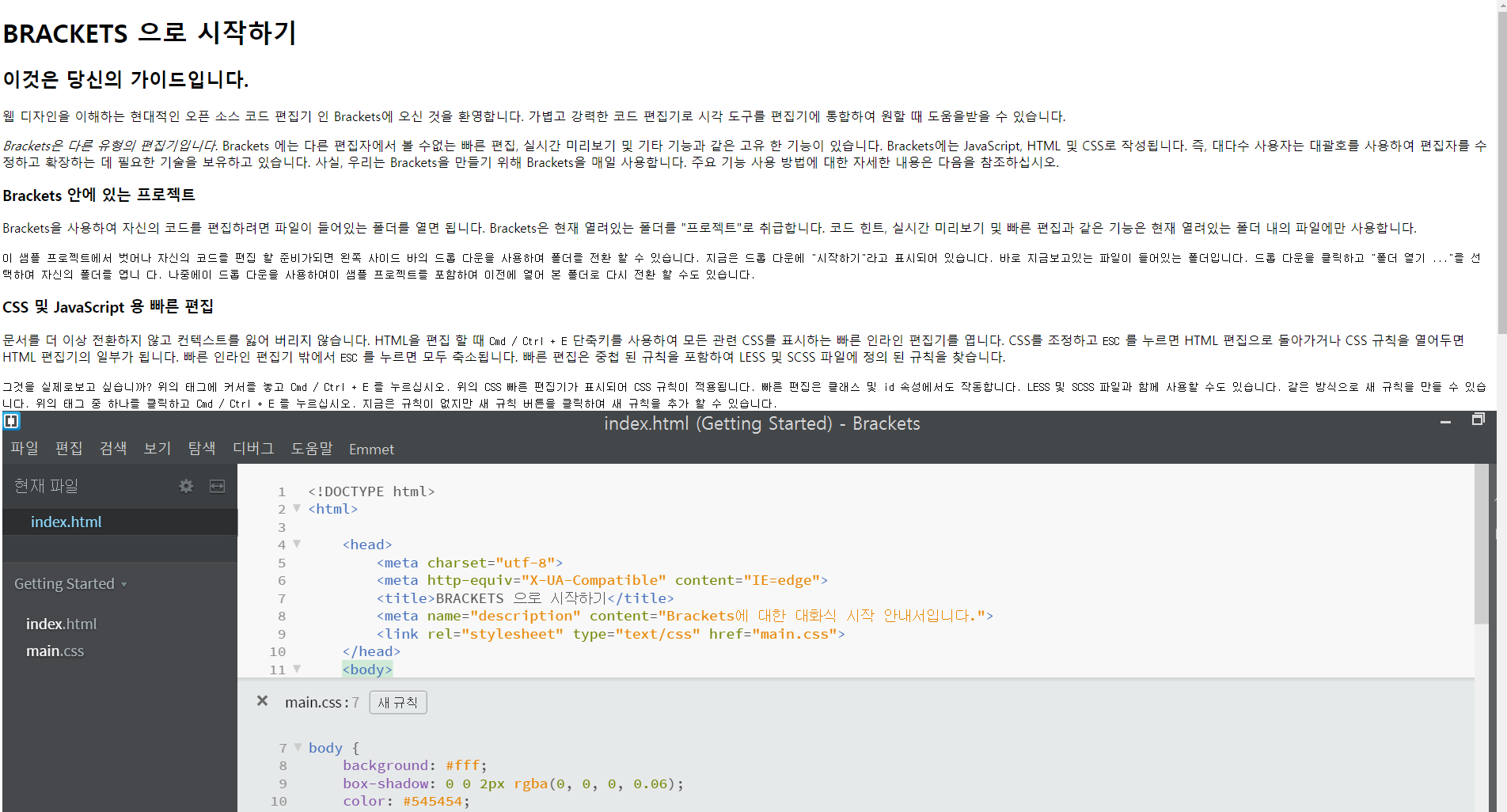The image size is (1507, 812).
Task: Collapse the body CSS rule fold arrow
Action: (298, 747)
